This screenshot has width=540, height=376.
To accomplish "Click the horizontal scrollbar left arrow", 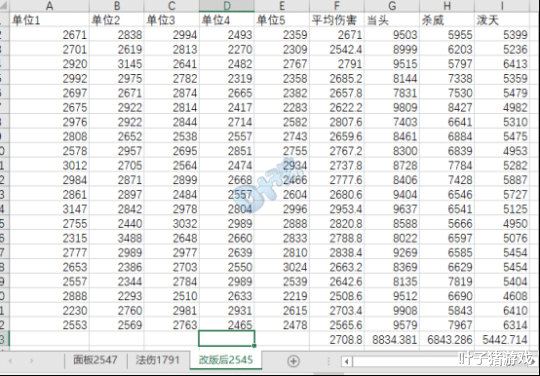I will tap(347, 362).
